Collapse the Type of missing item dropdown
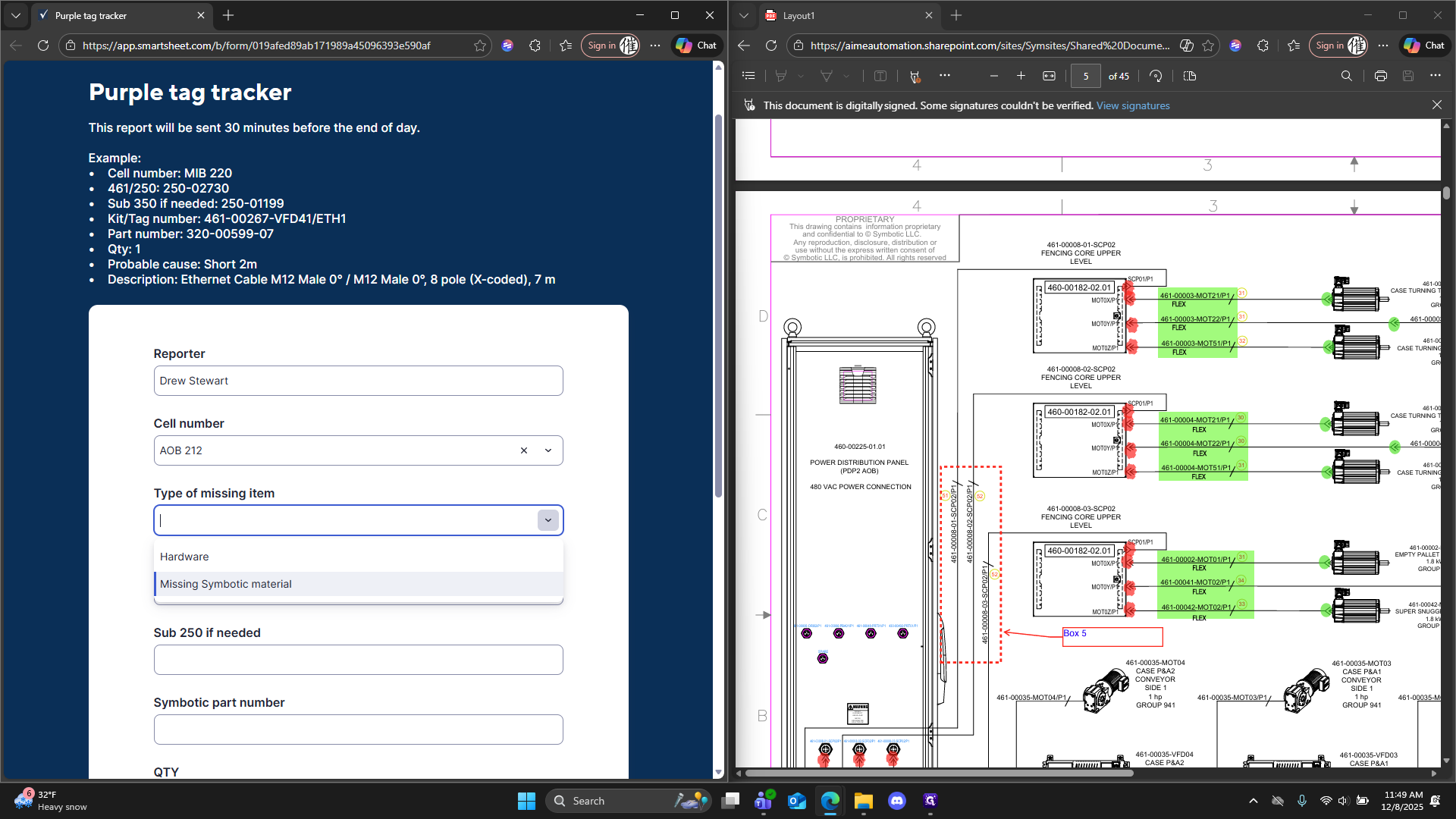Screen dimensions: 1456x819 point(548,520)
